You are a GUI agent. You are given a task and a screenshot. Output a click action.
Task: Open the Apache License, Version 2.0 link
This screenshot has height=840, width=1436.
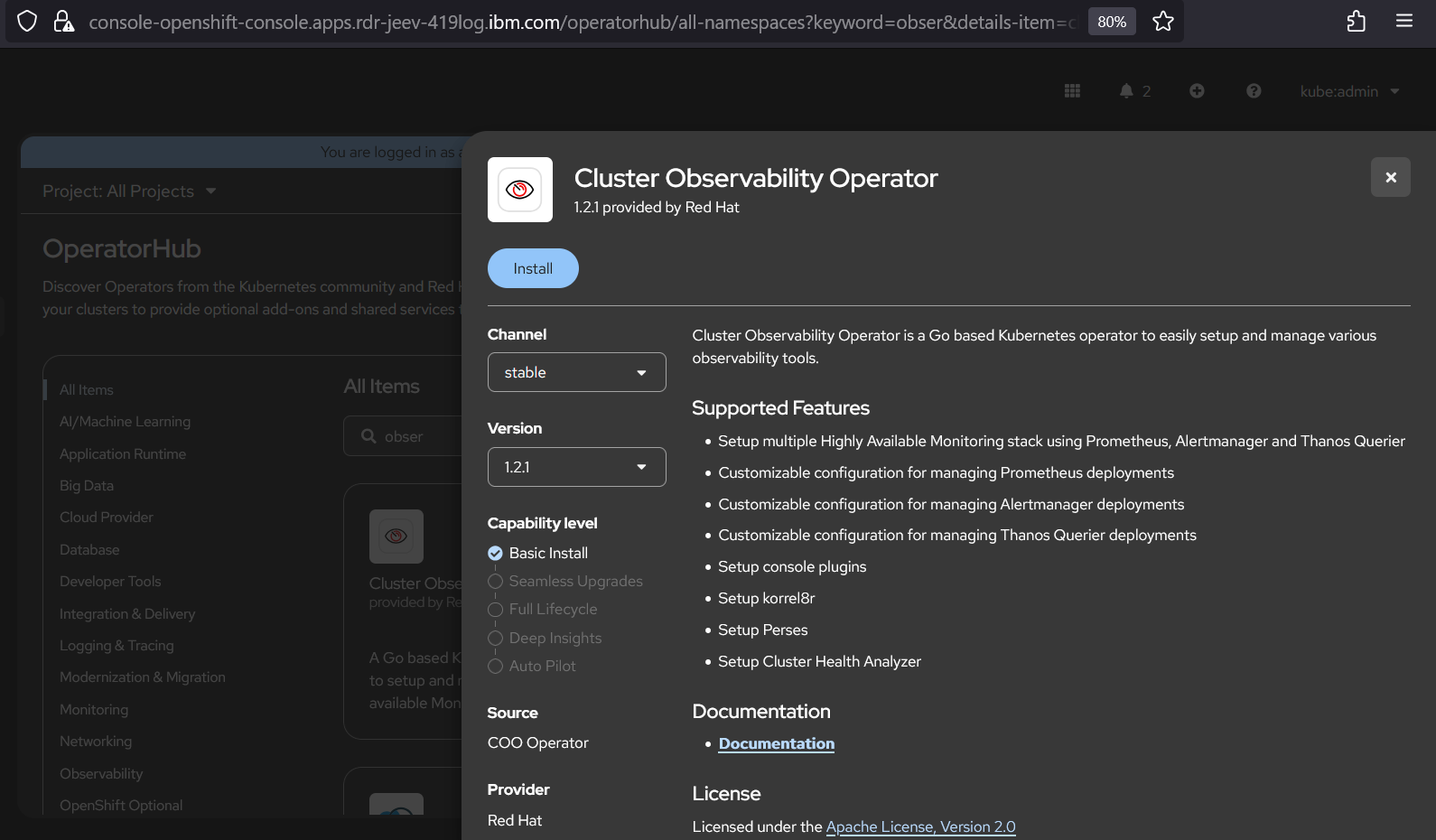point(921,826)
